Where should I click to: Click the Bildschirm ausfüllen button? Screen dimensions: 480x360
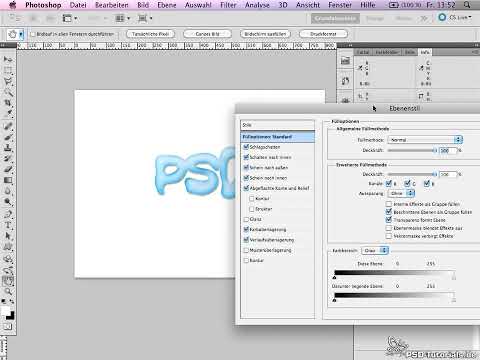(x=265, y=34)
